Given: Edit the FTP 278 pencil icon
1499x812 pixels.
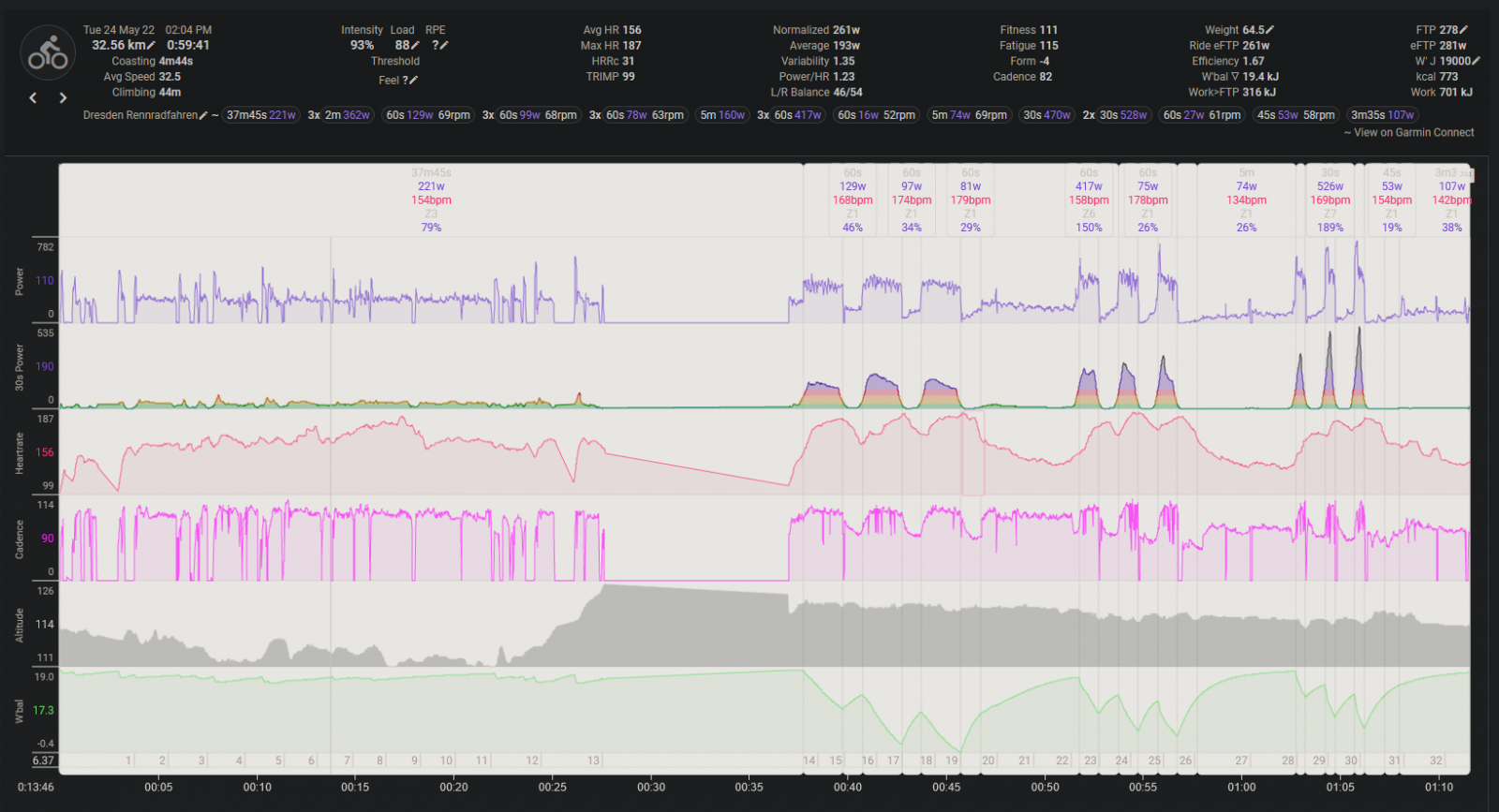Looking at the screenshot, I should pos(1463,30).
